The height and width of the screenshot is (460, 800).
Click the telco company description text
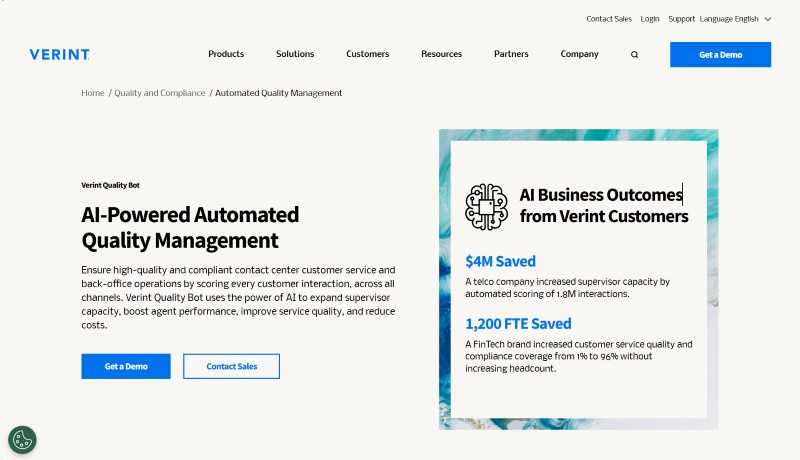[567, 288]
